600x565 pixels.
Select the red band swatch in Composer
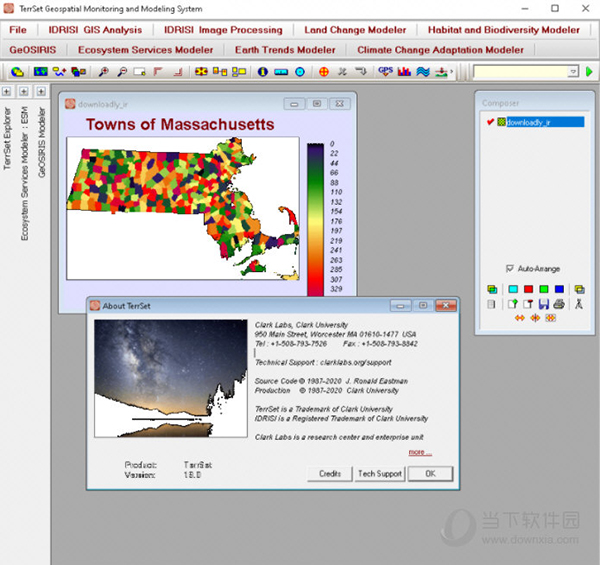(x=526, y=289)
